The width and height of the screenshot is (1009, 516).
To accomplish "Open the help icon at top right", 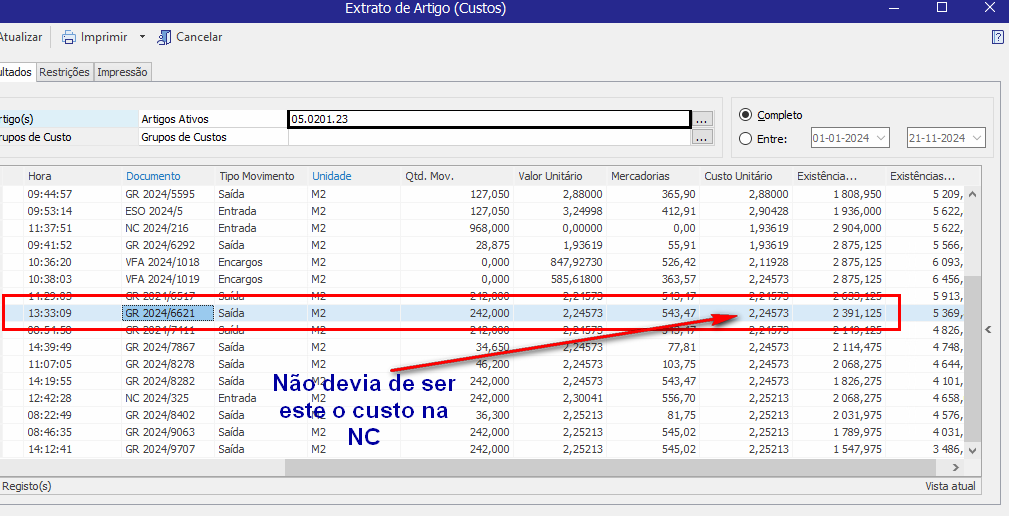I will pyautogui.click(x=997, y=37).
